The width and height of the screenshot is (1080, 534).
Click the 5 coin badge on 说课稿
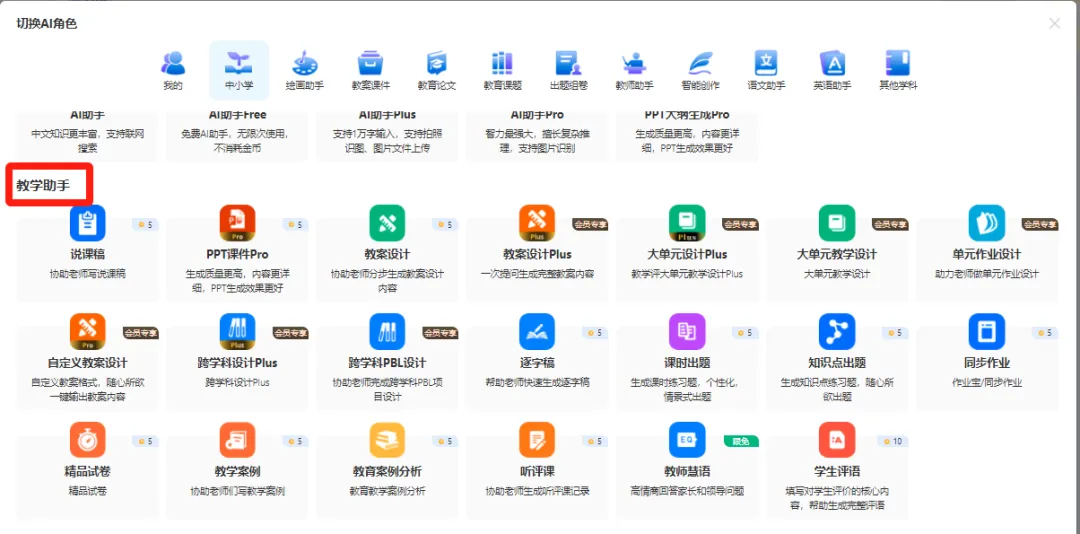[x=145, y=224]
